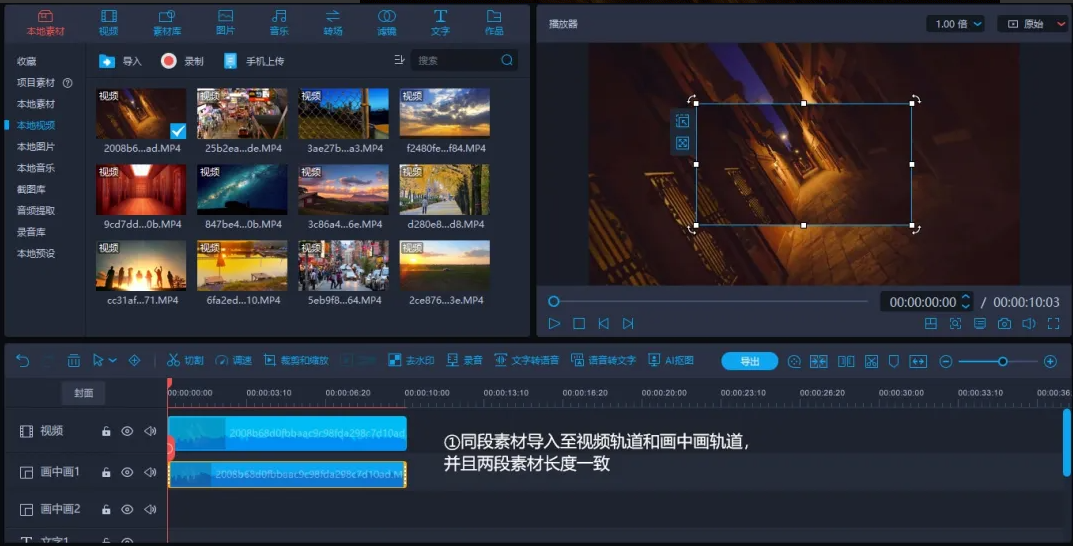Toggle lock on the 画中画2 track
The height and width of the screenshot is (546, 1073).
click(x=106, y=509)
